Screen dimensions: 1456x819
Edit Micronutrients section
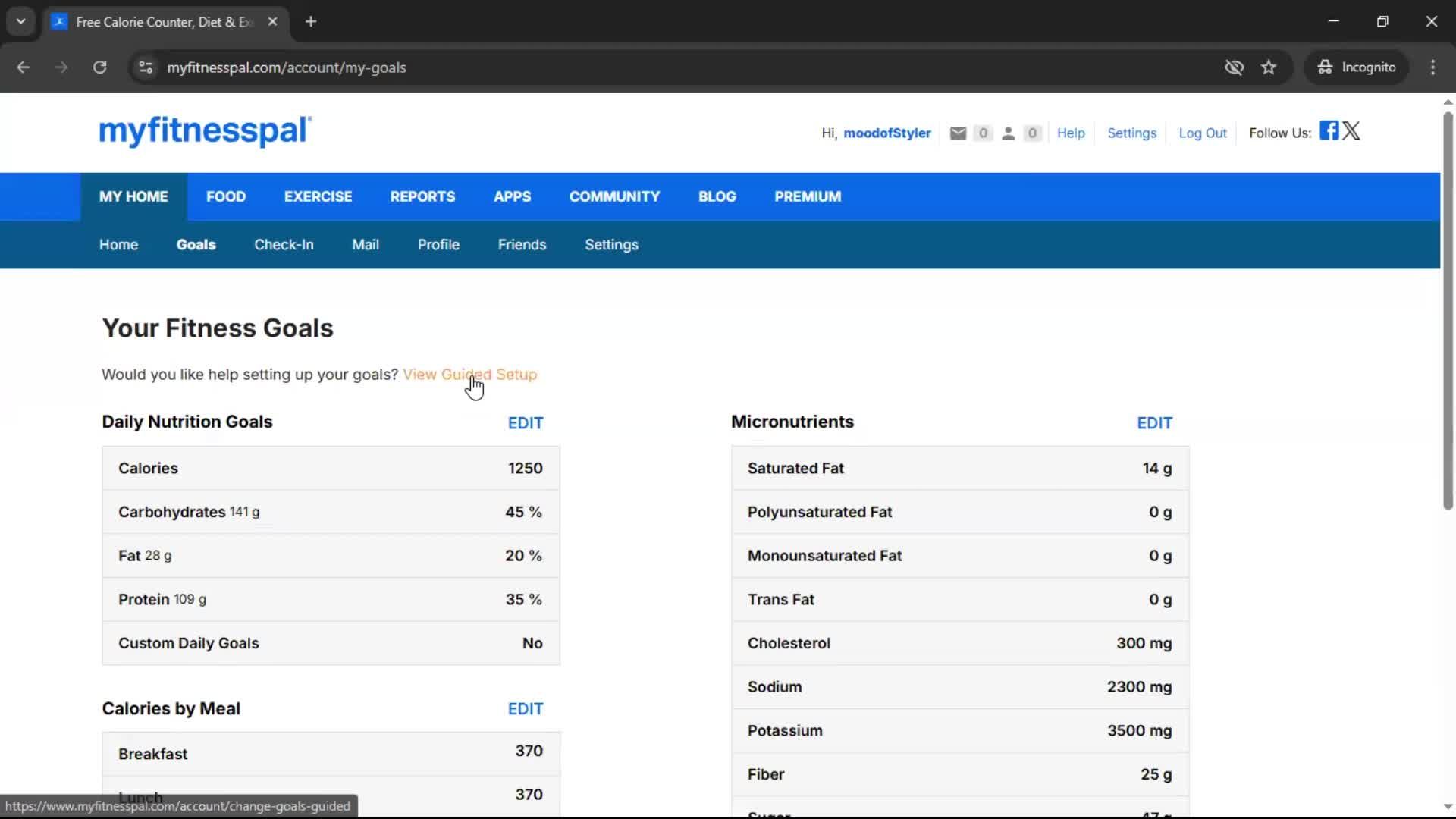click(x=1154, y=423)
